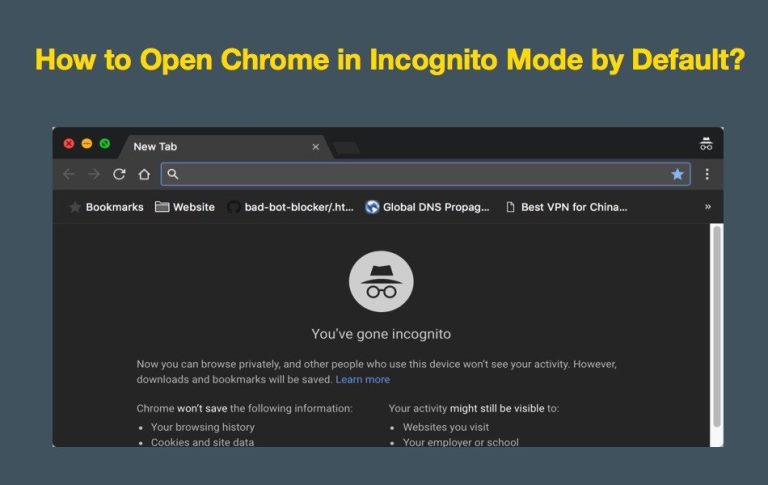Click "Your employer or school" list item
This screenshot has width=768, height=485.
[x=460, y=442]
